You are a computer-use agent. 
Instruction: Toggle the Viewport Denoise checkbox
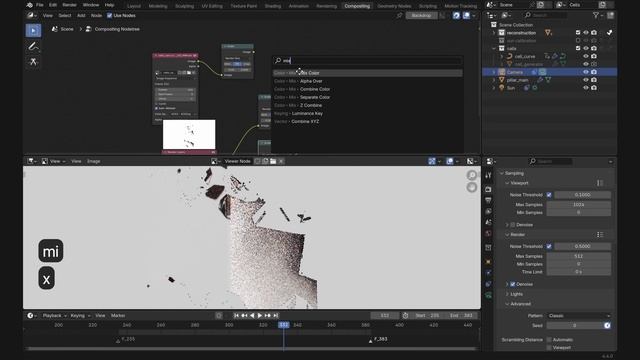pos(513,225)
